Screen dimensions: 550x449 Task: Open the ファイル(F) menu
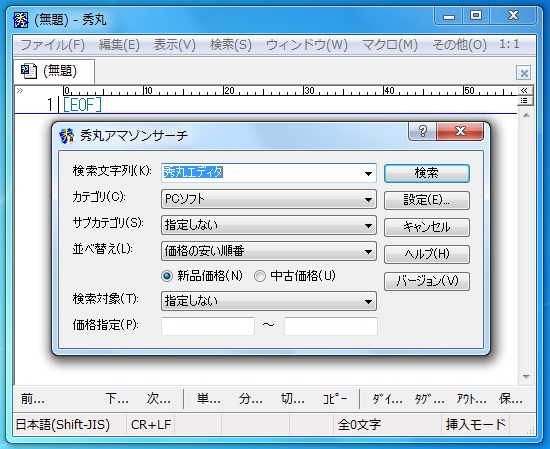click(x=53, y=45)
